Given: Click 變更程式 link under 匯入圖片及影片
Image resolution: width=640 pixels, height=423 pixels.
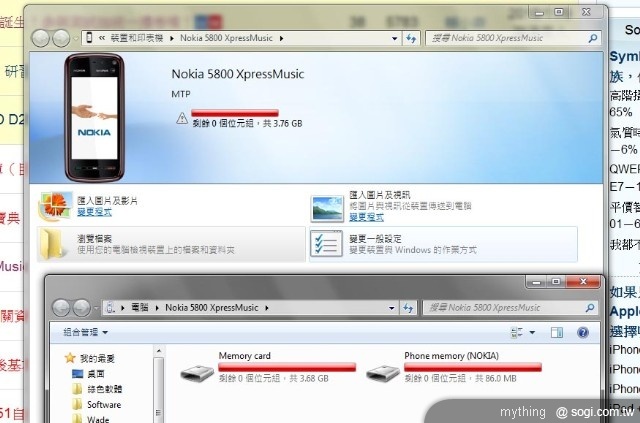Looking at the screenshot, I should point(94,212).
